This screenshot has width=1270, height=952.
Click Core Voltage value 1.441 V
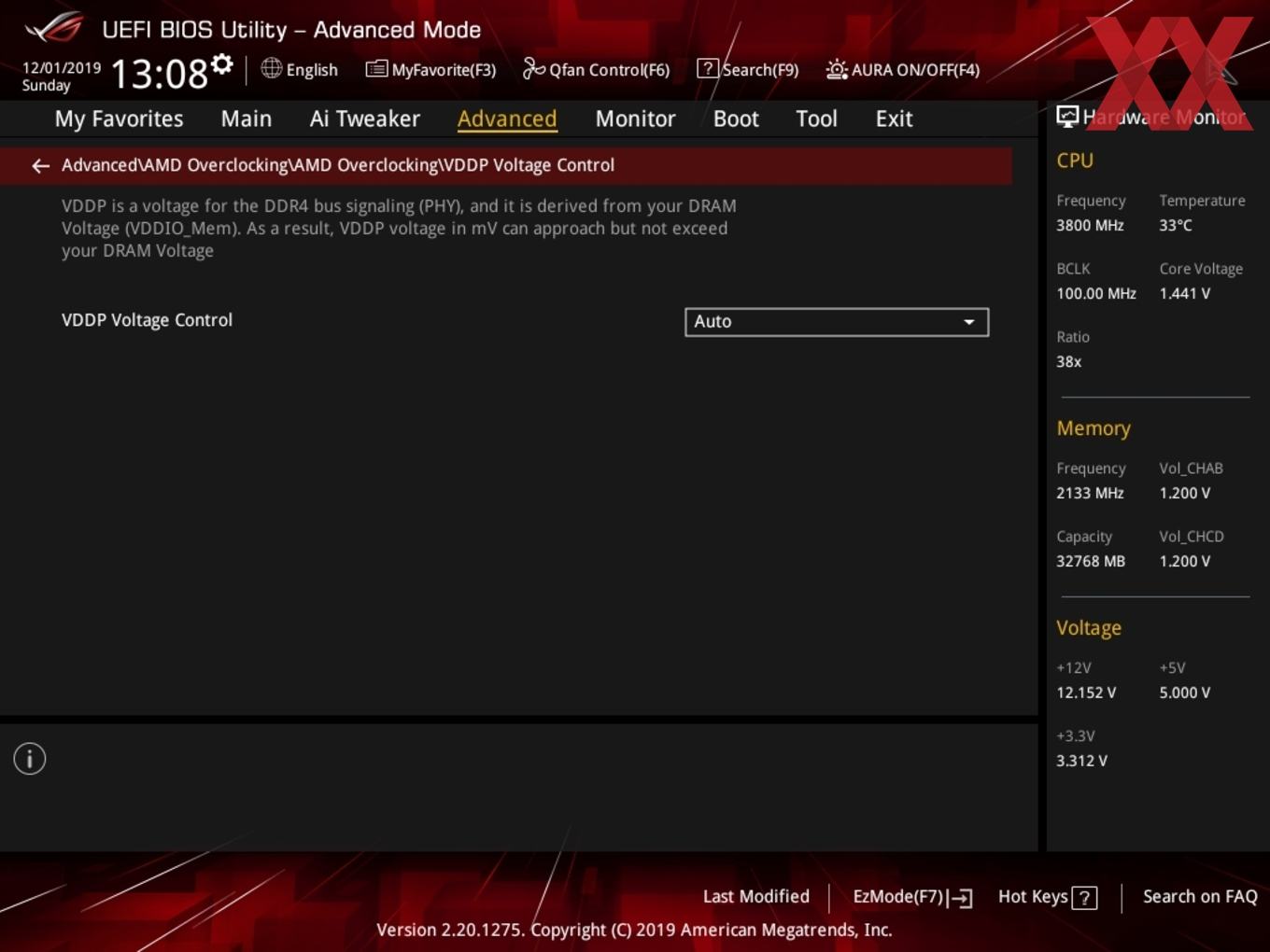[1184, 293]
